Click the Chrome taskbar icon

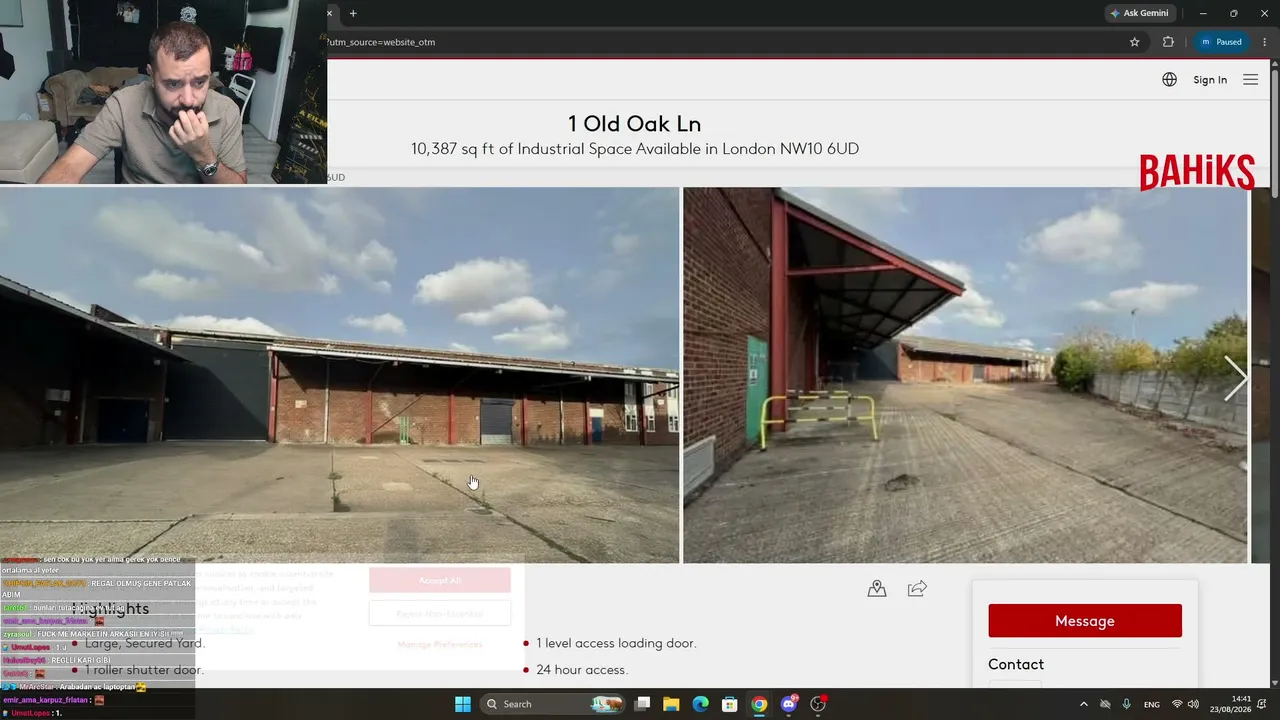[759, 704]
